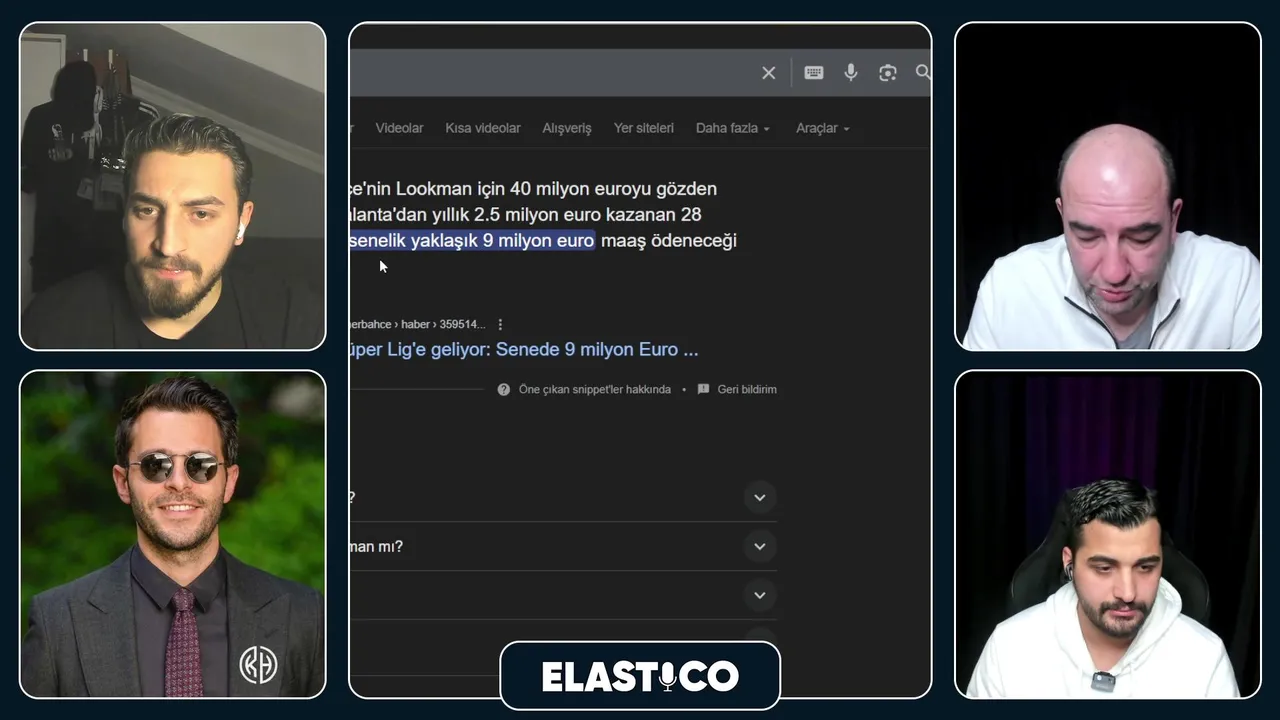Expand the Daha fazla dropdown
The image size is (1280, 720).
733,128
